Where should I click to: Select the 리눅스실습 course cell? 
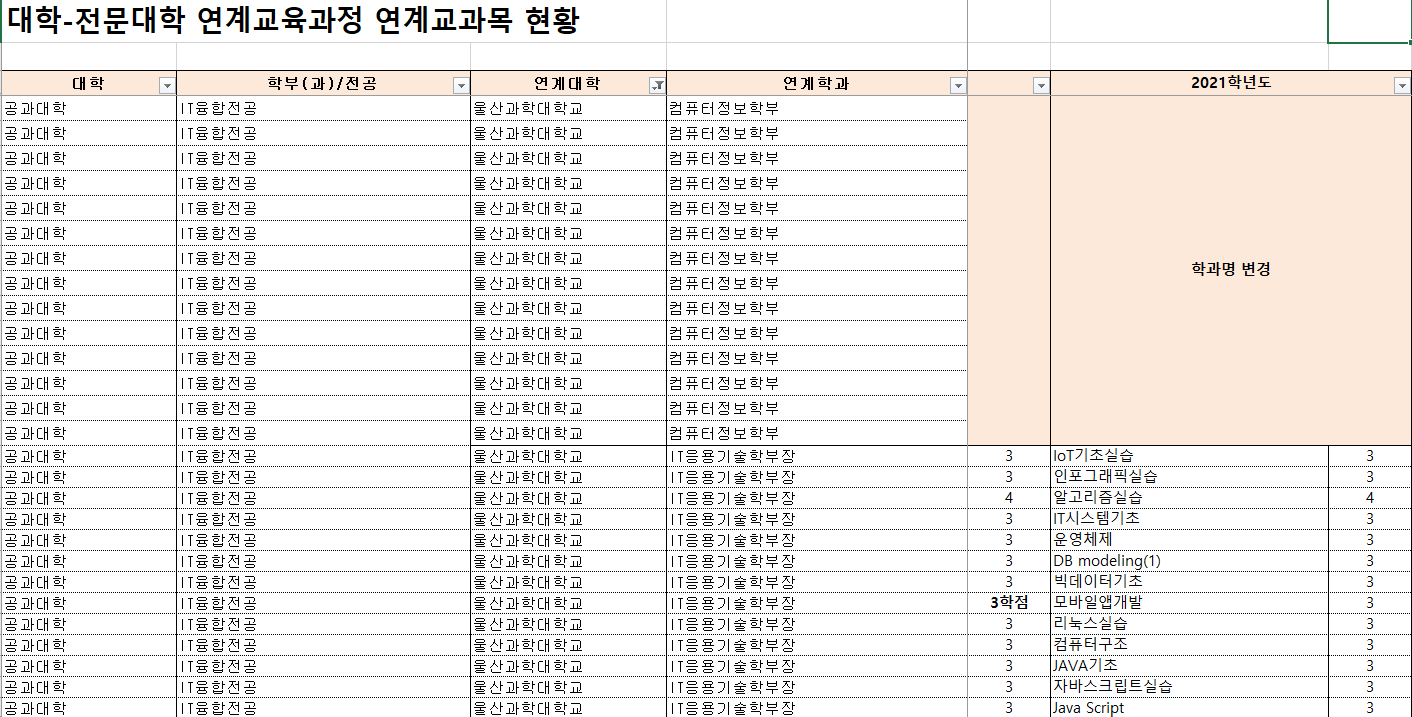(x=1189, y=624)
